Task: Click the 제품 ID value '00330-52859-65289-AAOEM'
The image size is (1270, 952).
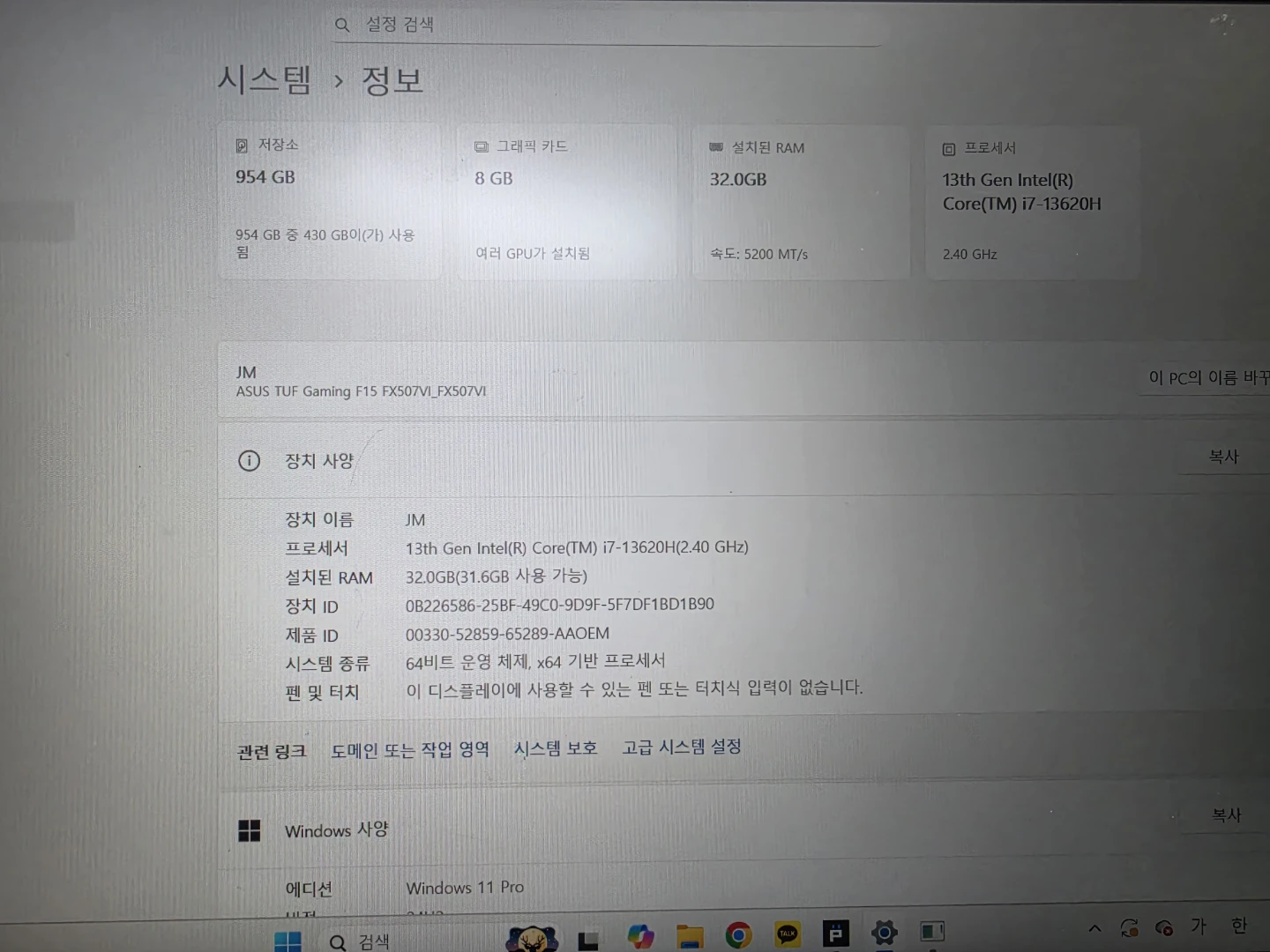Action: [507, 634]
